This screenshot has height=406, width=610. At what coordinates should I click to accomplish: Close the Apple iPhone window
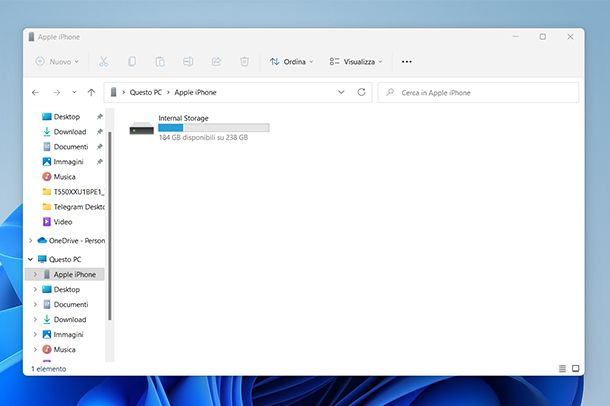[x=570, y=37]
